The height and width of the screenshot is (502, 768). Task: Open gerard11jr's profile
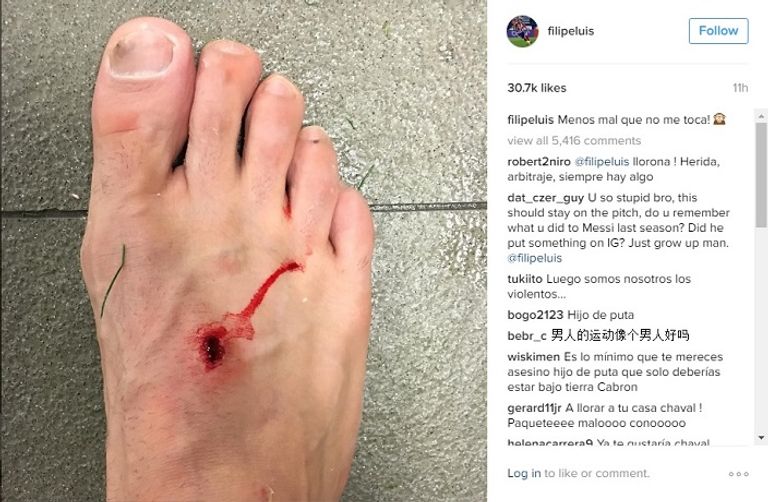[x=534, y=408]
